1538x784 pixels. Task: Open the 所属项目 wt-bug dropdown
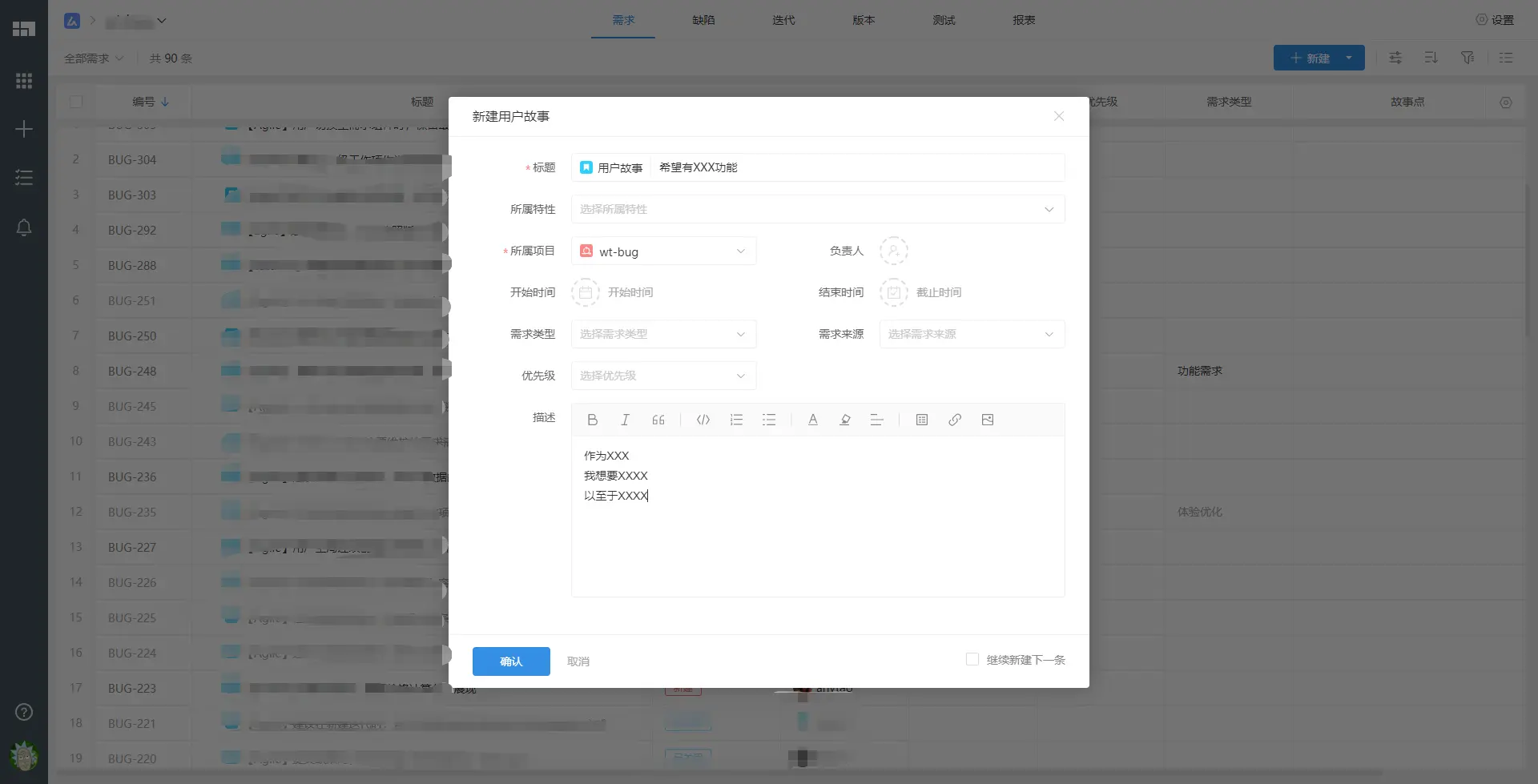click(x=663, y=251)
